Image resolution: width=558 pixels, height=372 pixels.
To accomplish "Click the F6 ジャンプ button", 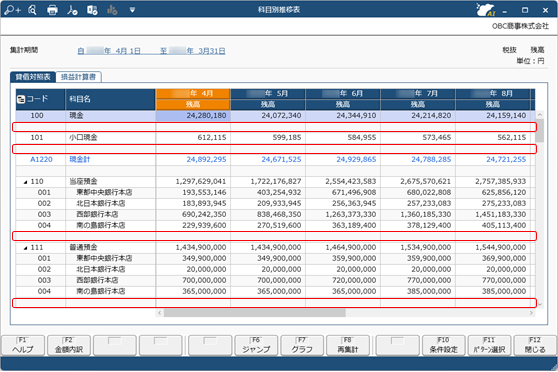I will [x=256, y=345].
